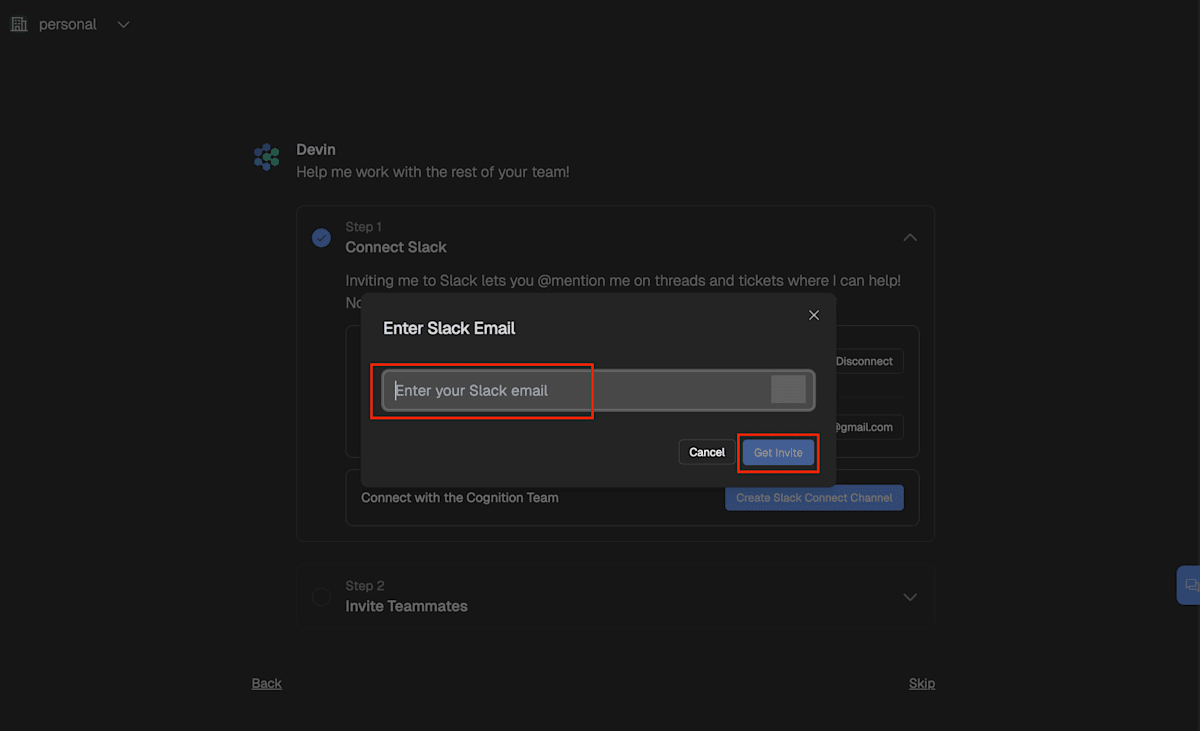Click the Devin logo icon
This screenshot has width=1200, height=731.
[x=267, y=157]
